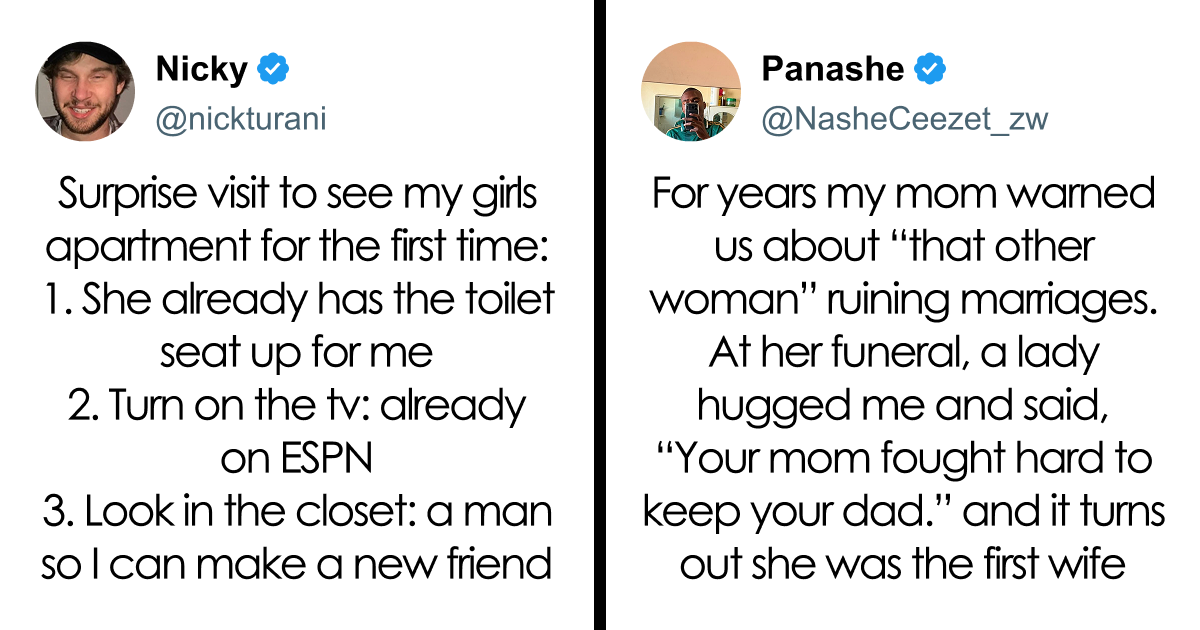
Task: Click the line 'out she was the first wife'
Action: point(903,565)
